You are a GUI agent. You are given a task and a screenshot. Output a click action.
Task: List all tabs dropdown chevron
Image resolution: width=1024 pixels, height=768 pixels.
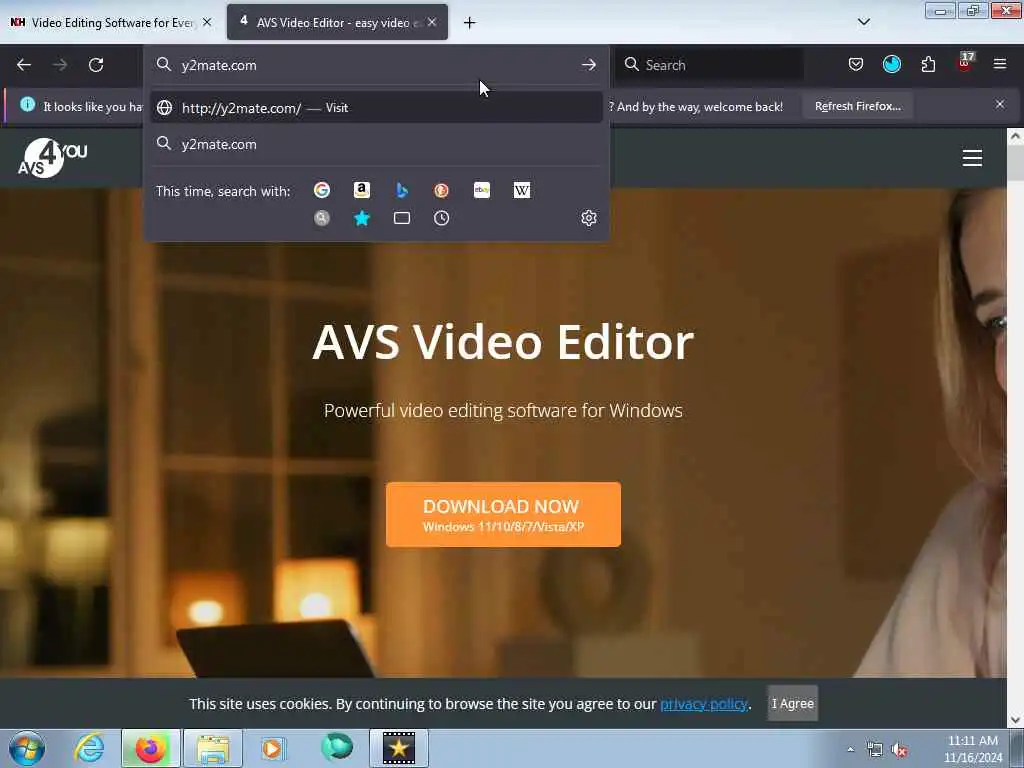point(863,22)
